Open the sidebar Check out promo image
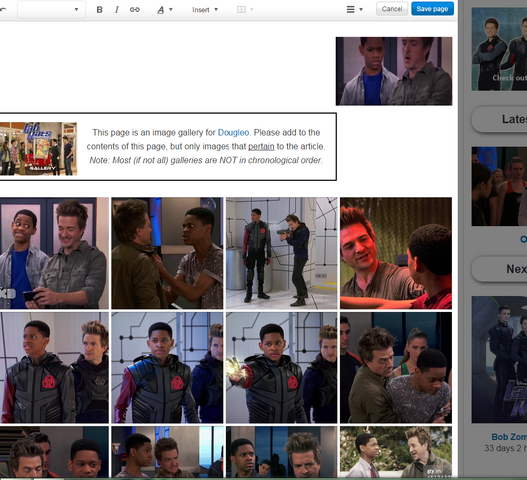 point(499,49)
